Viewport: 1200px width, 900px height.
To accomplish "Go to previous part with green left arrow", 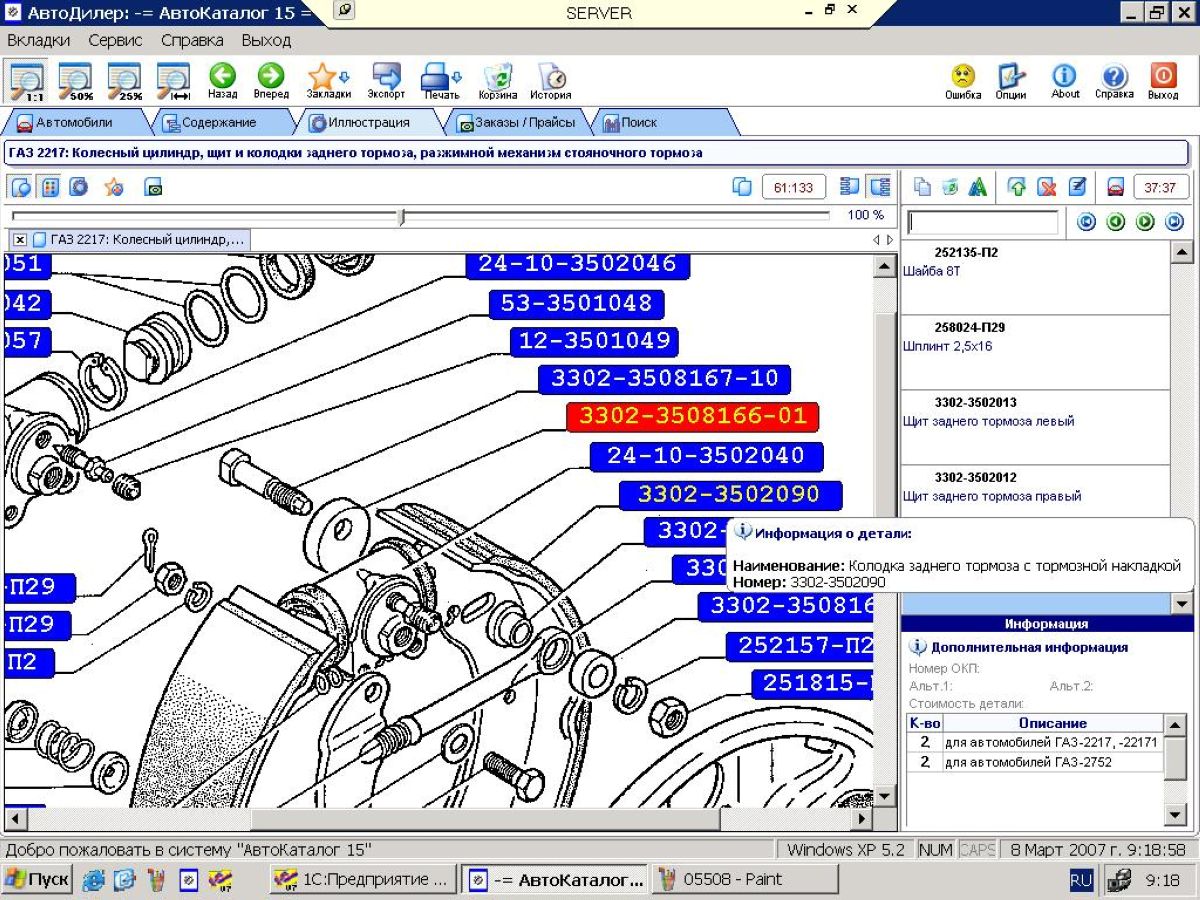I will [1116, 222].
